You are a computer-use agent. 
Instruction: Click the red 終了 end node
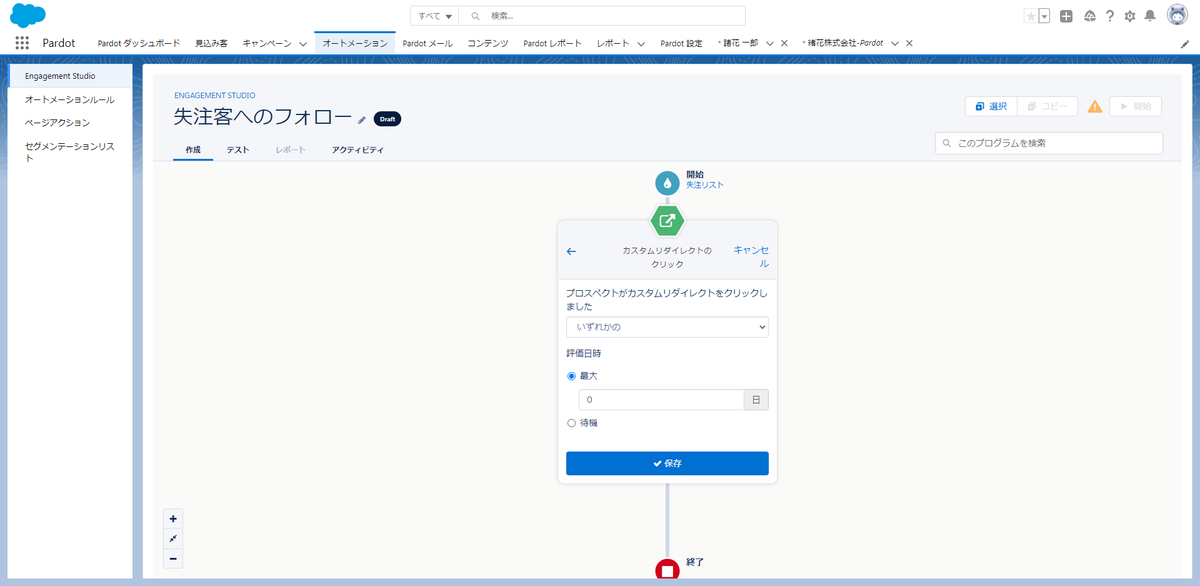click(x=667, y=570)
